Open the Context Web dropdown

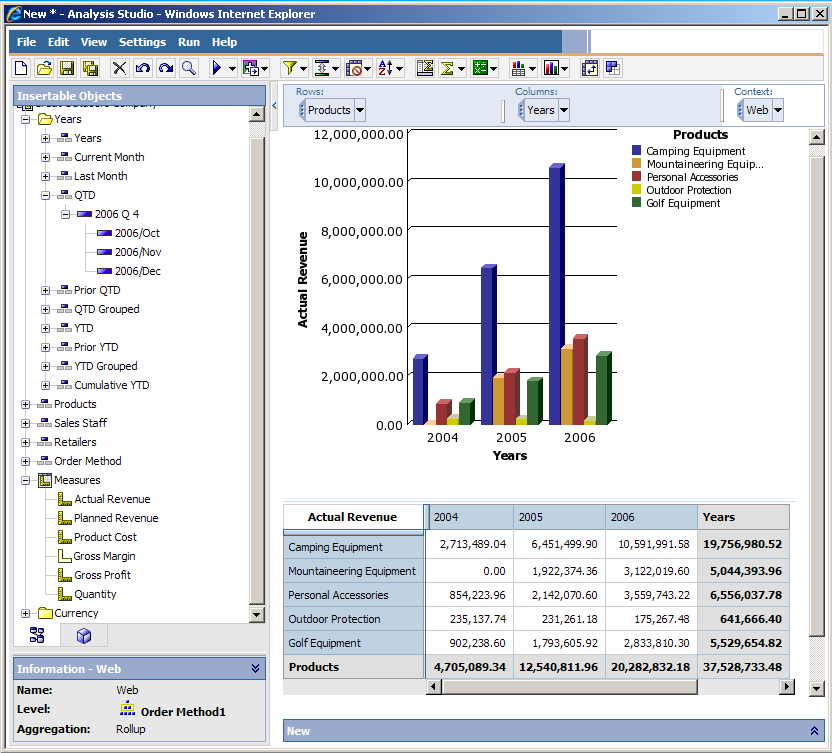[x=779, y=111]
